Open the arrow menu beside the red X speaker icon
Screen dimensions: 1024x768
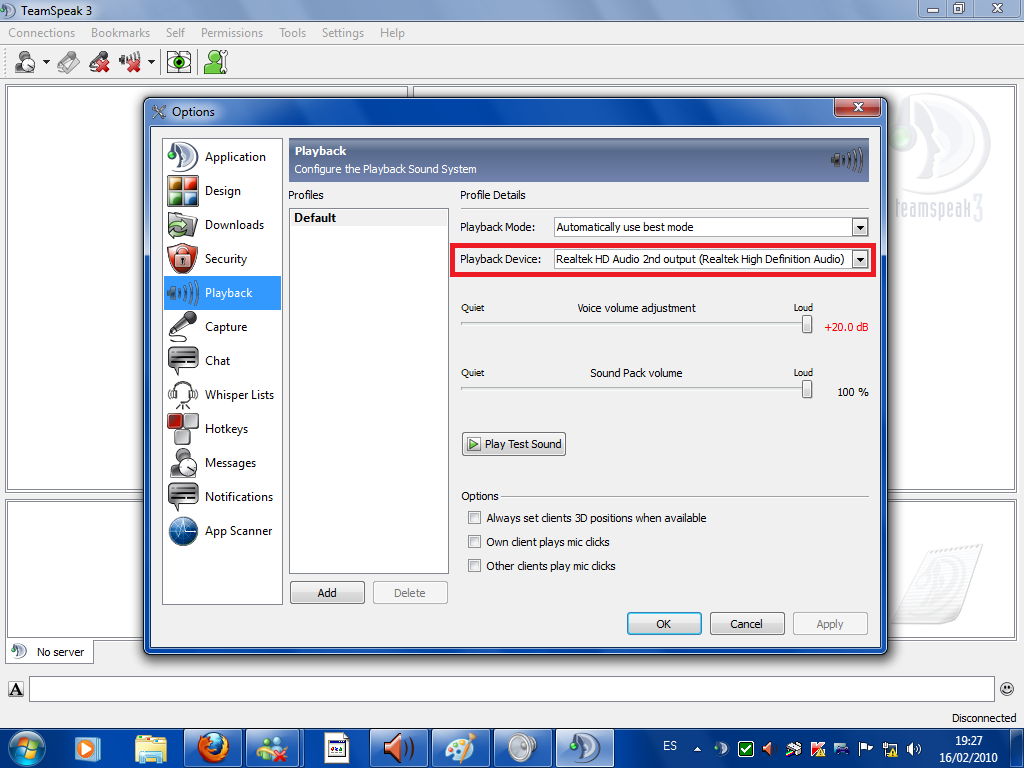pos(152,63)
